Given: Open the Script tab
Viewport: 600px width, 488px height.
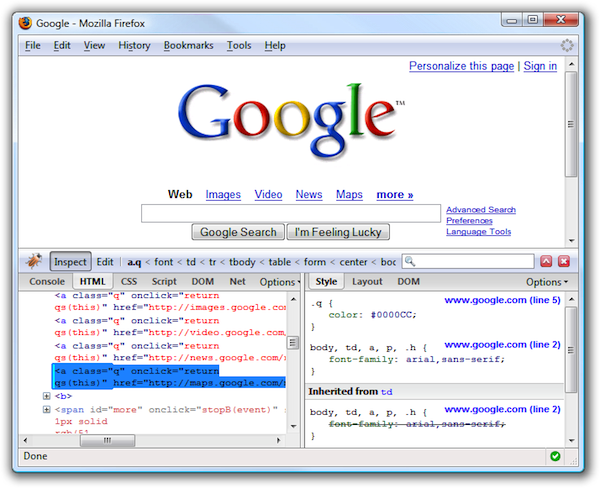Looking at the screenshot, I should [x=164, y=281].
